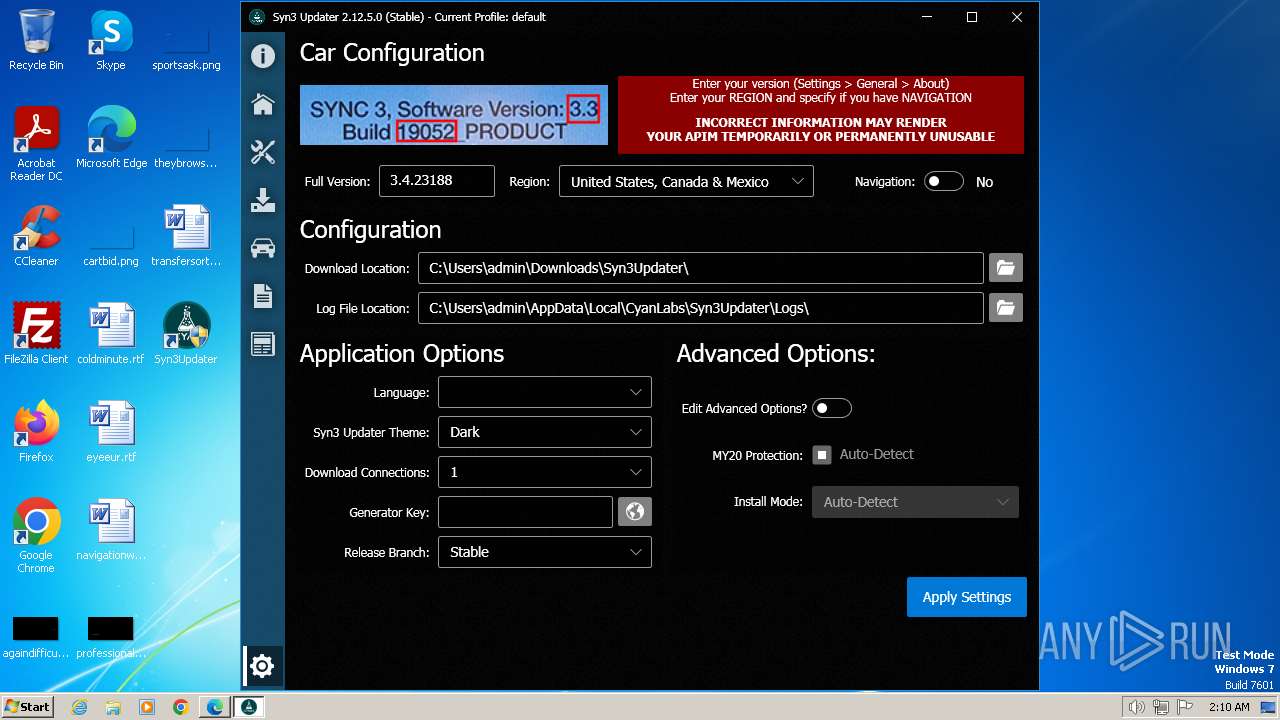Screen dimensions: 1280x720
Task: Open coldminute.rtf desktop file
Action: (x=111, y=334)
